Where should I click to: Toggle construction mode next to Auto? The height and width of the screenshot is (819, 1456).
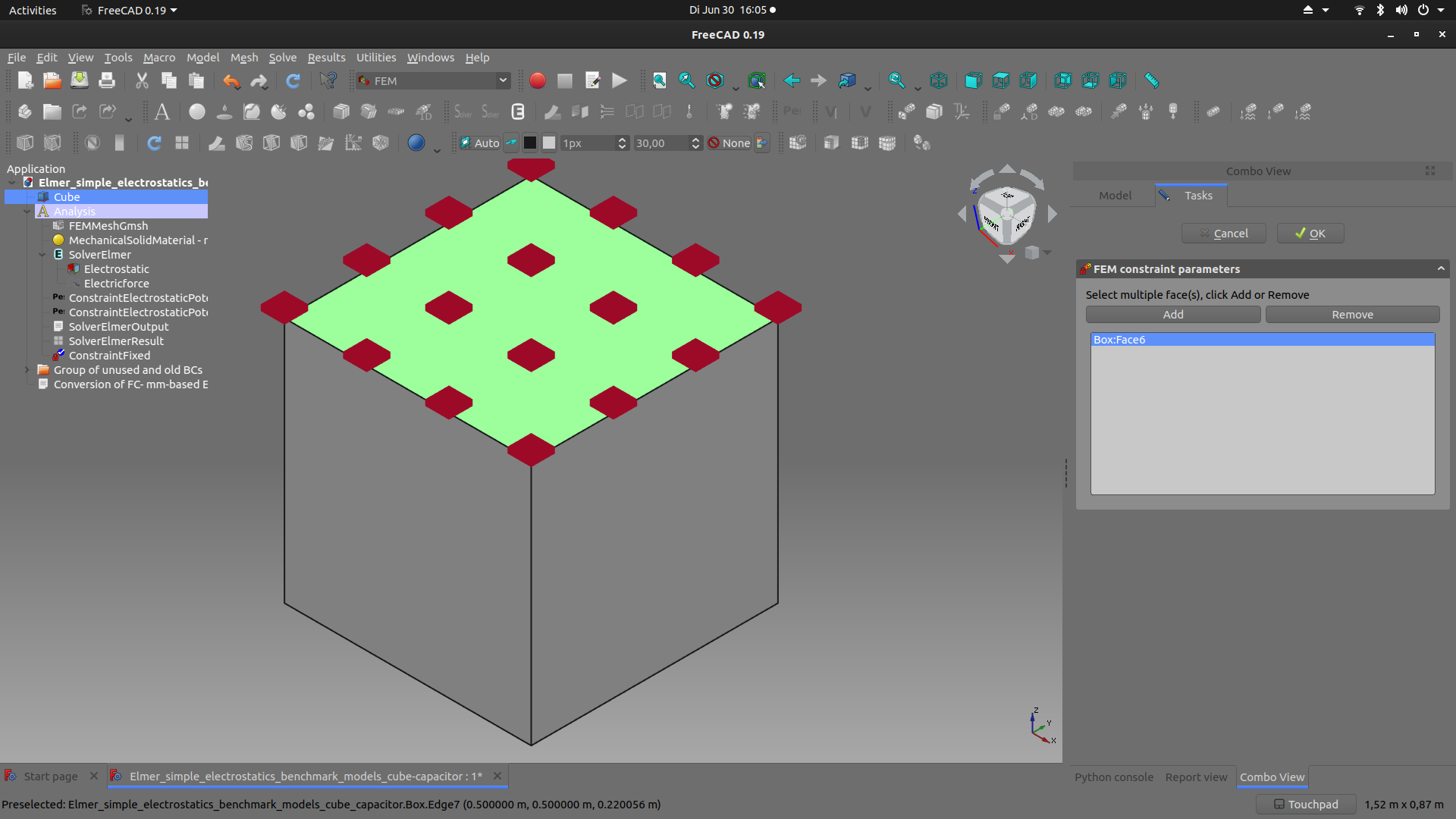[x=512, y=143]
